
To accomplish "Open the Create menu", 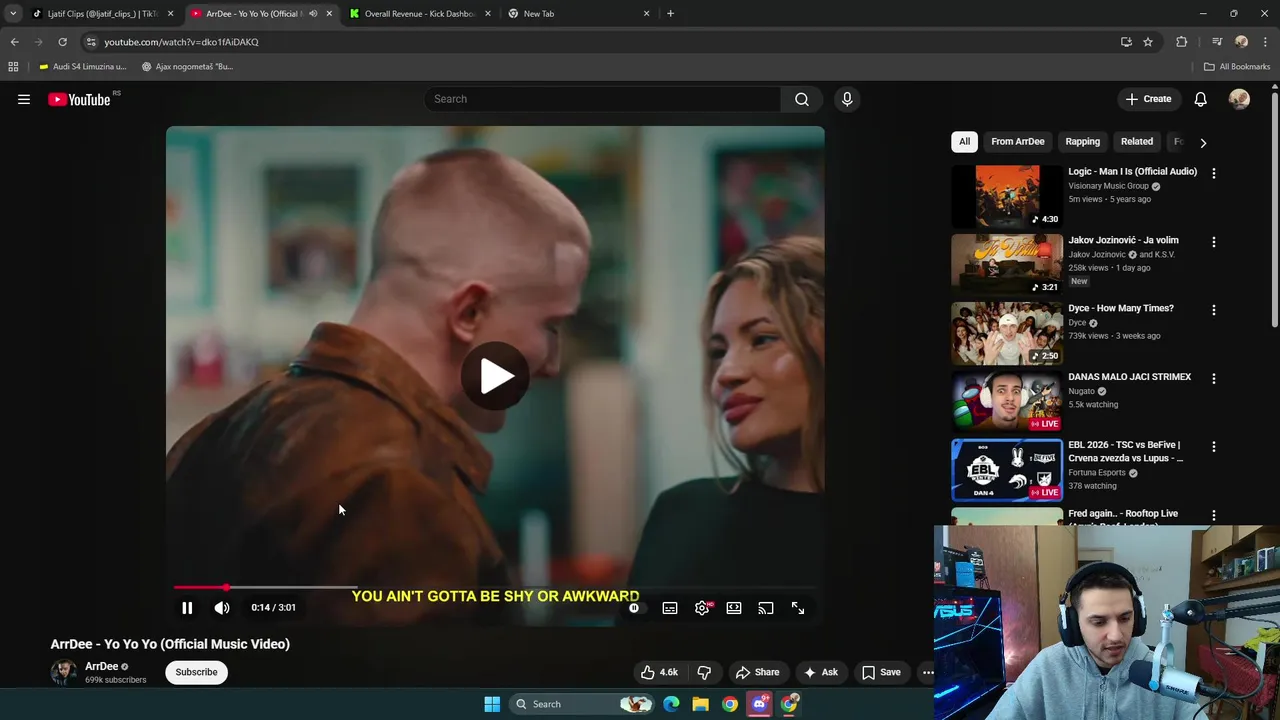I will pos(1147,99).
